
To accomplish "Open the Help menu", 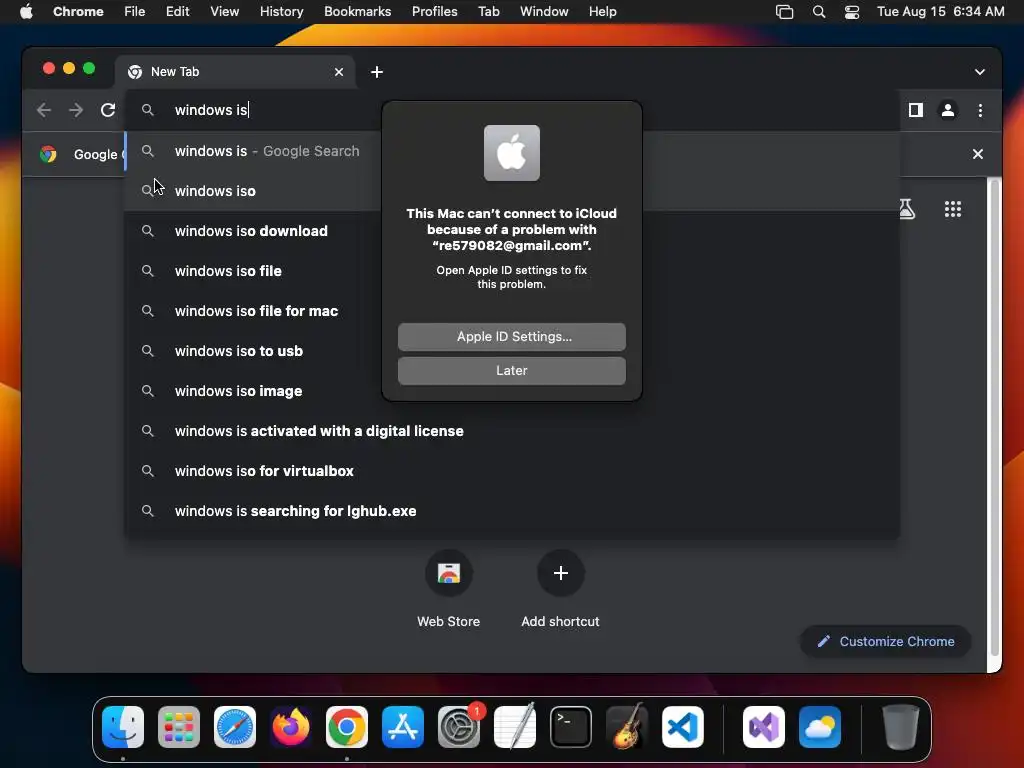I will click(602, 12).
